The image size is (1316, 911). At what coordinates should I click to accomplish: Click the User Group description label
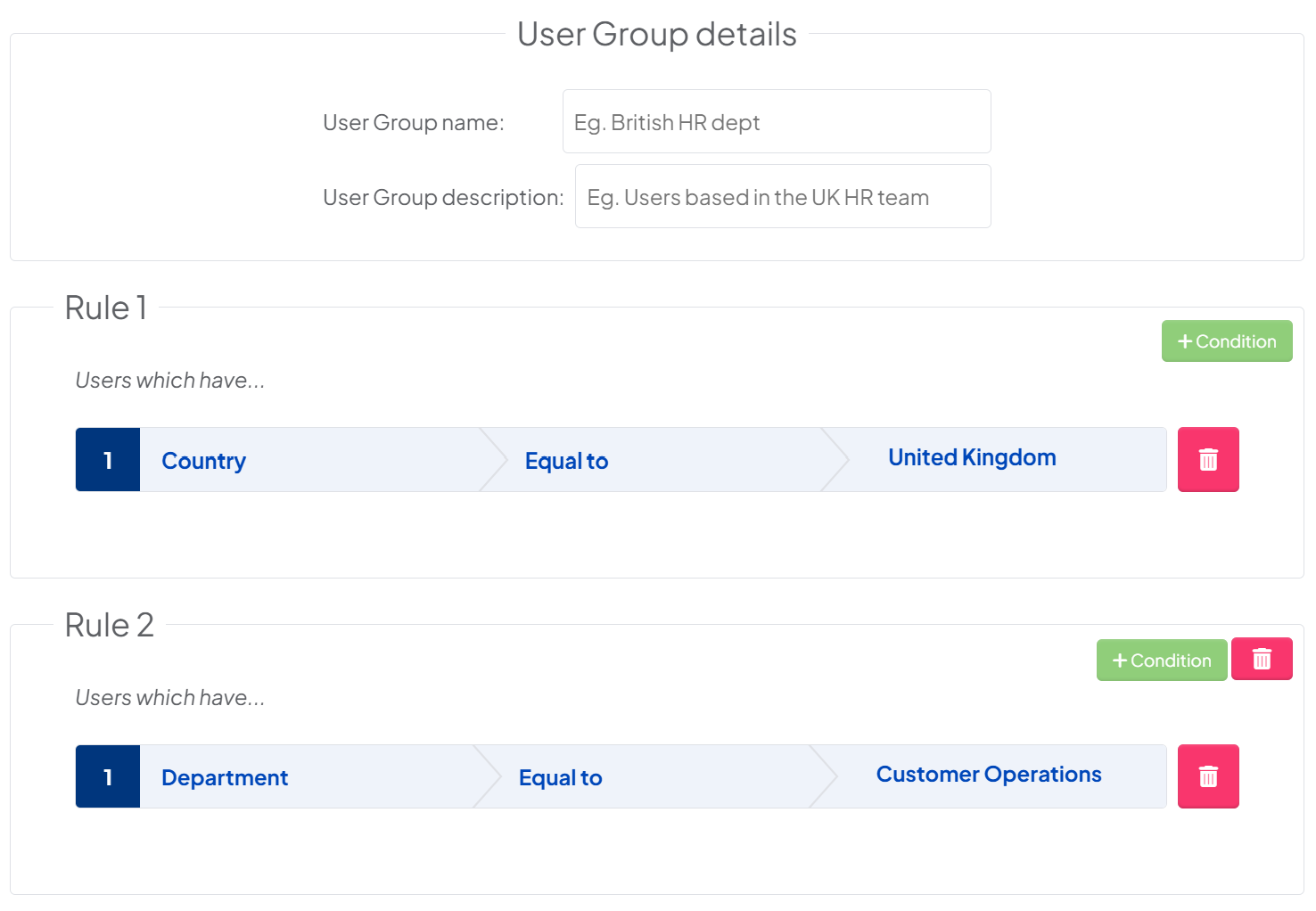coord(443,197)
